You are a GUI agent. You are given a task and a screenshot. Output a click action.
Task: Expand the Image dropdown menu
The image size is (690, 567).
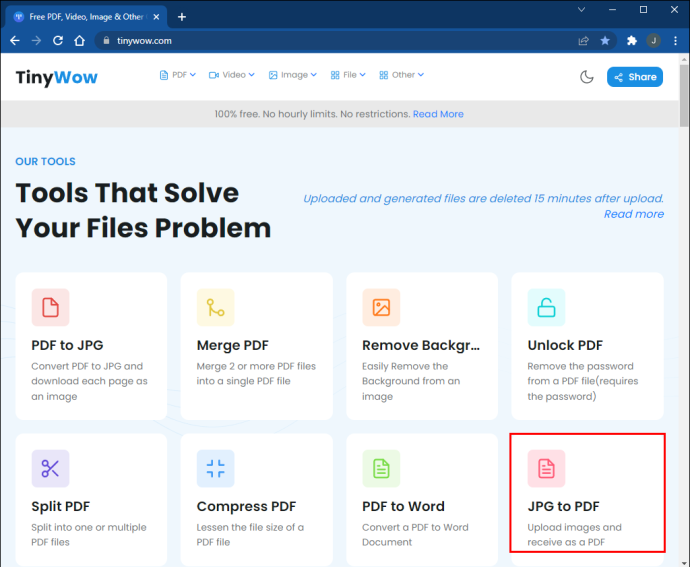click(x=293, y=75)
